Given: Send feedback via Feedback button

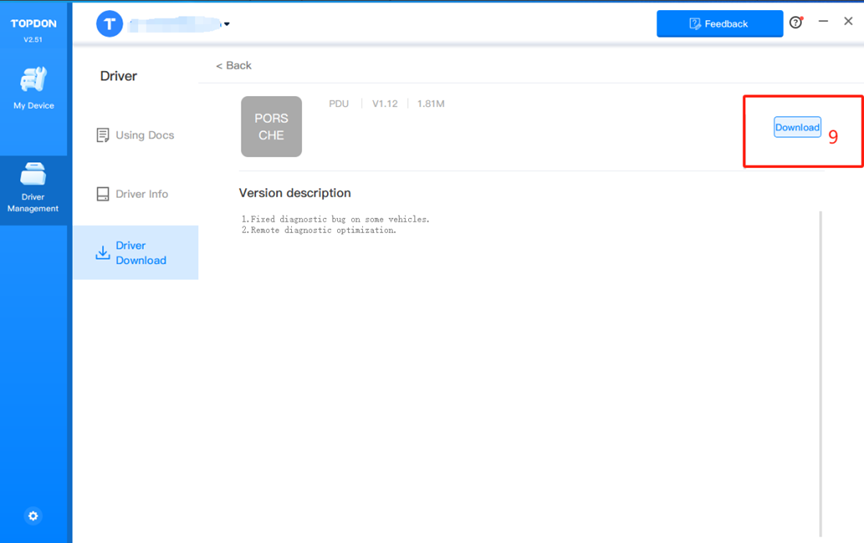Looking at the screenshot, I should 720,24.
